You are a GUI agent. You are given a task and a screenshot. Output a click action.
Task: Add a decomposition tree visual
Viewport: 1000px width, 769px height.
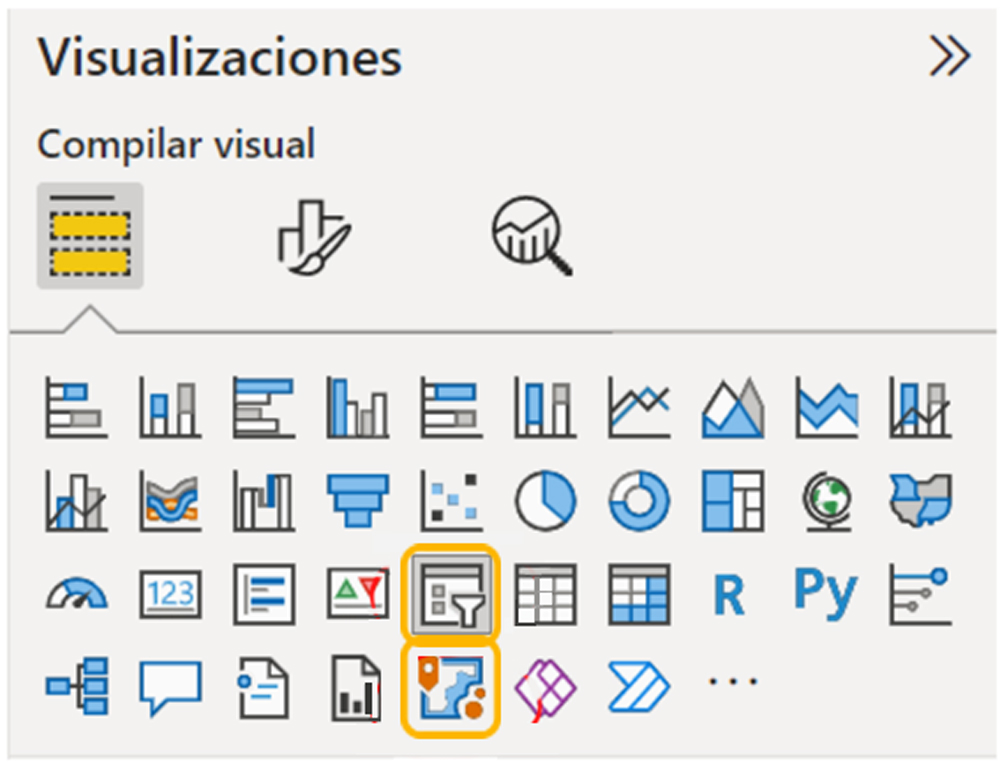click(x=77, y=687)
